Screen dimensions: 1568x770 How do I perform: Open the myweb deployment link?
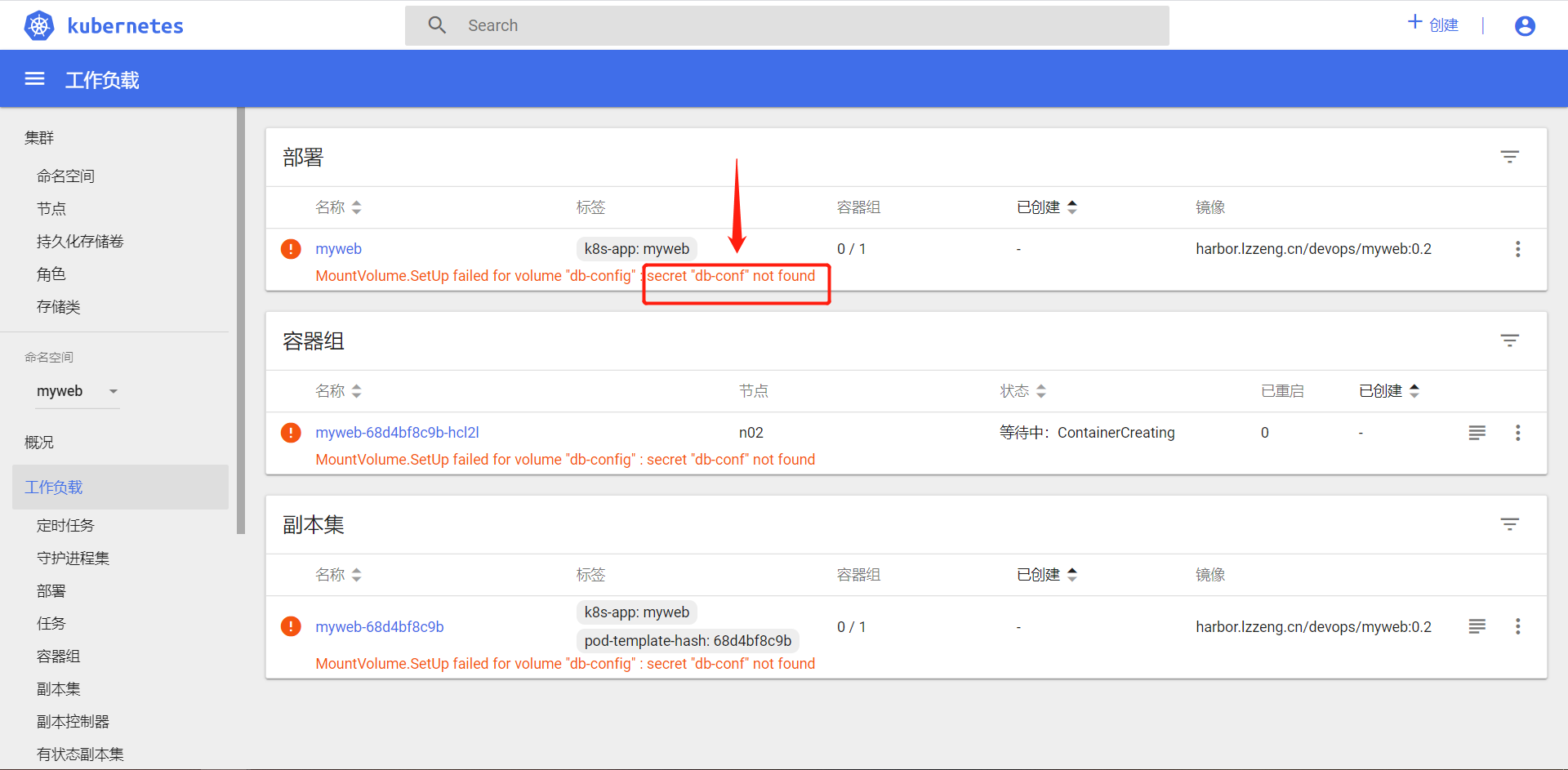[338, 249]
